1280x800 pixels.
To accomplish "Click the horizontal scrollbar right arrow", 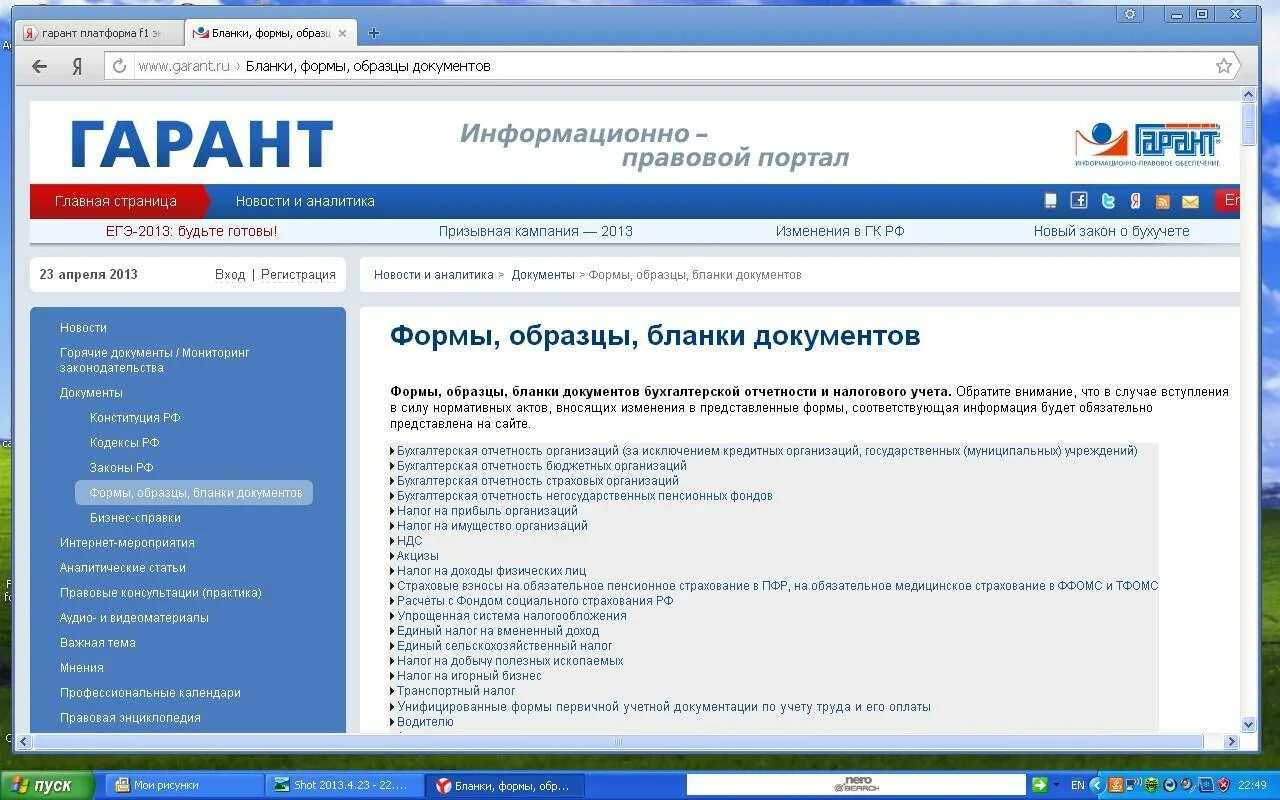I will [x=1232, y=742].
